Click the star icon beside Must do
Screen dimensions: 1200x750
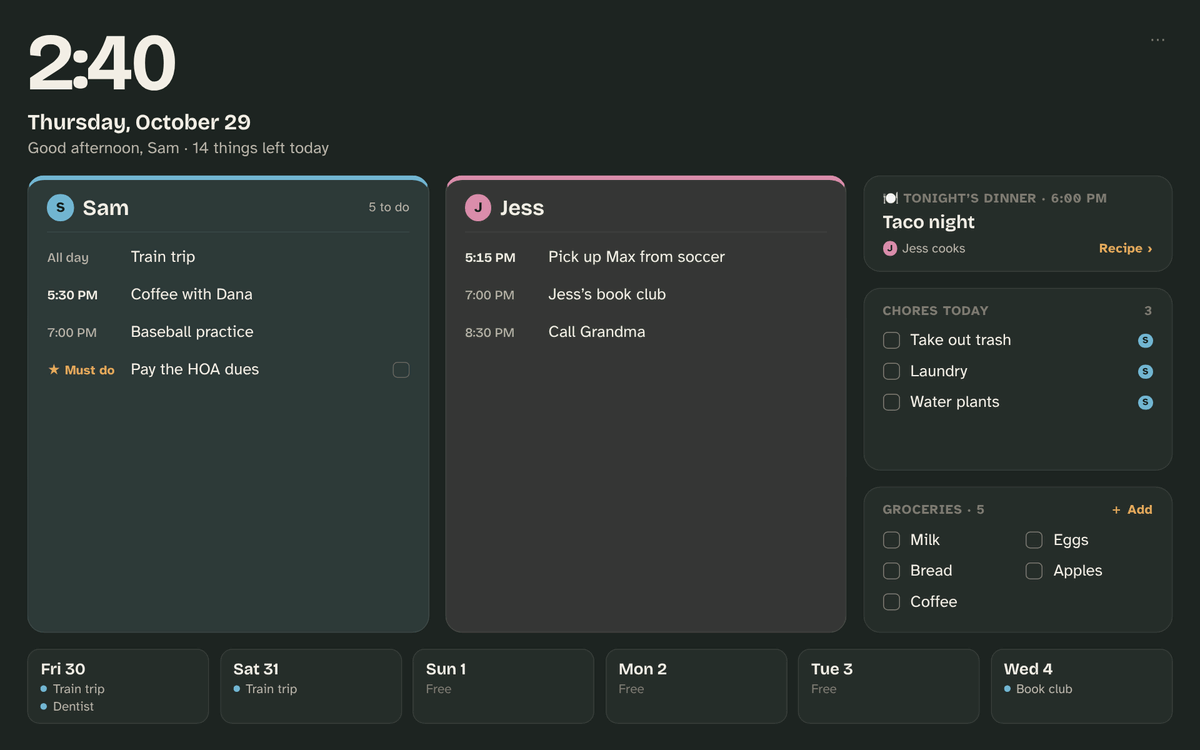click(54, 370)
